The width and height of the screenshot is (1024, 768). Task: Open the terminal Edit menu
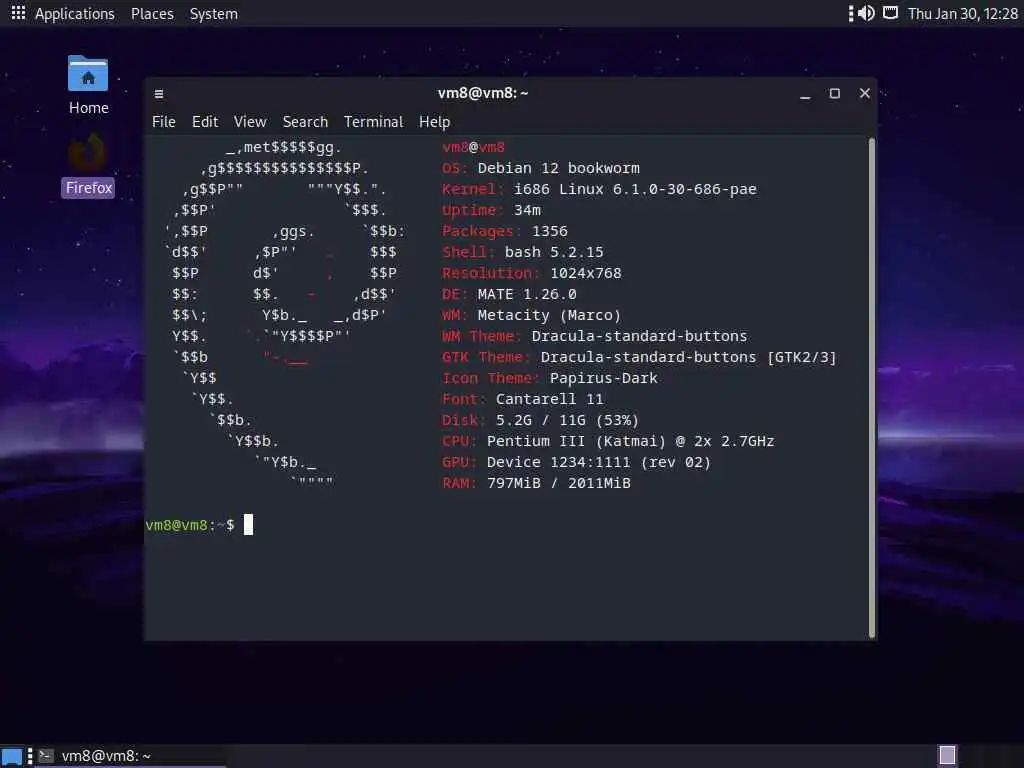point(205,122)
